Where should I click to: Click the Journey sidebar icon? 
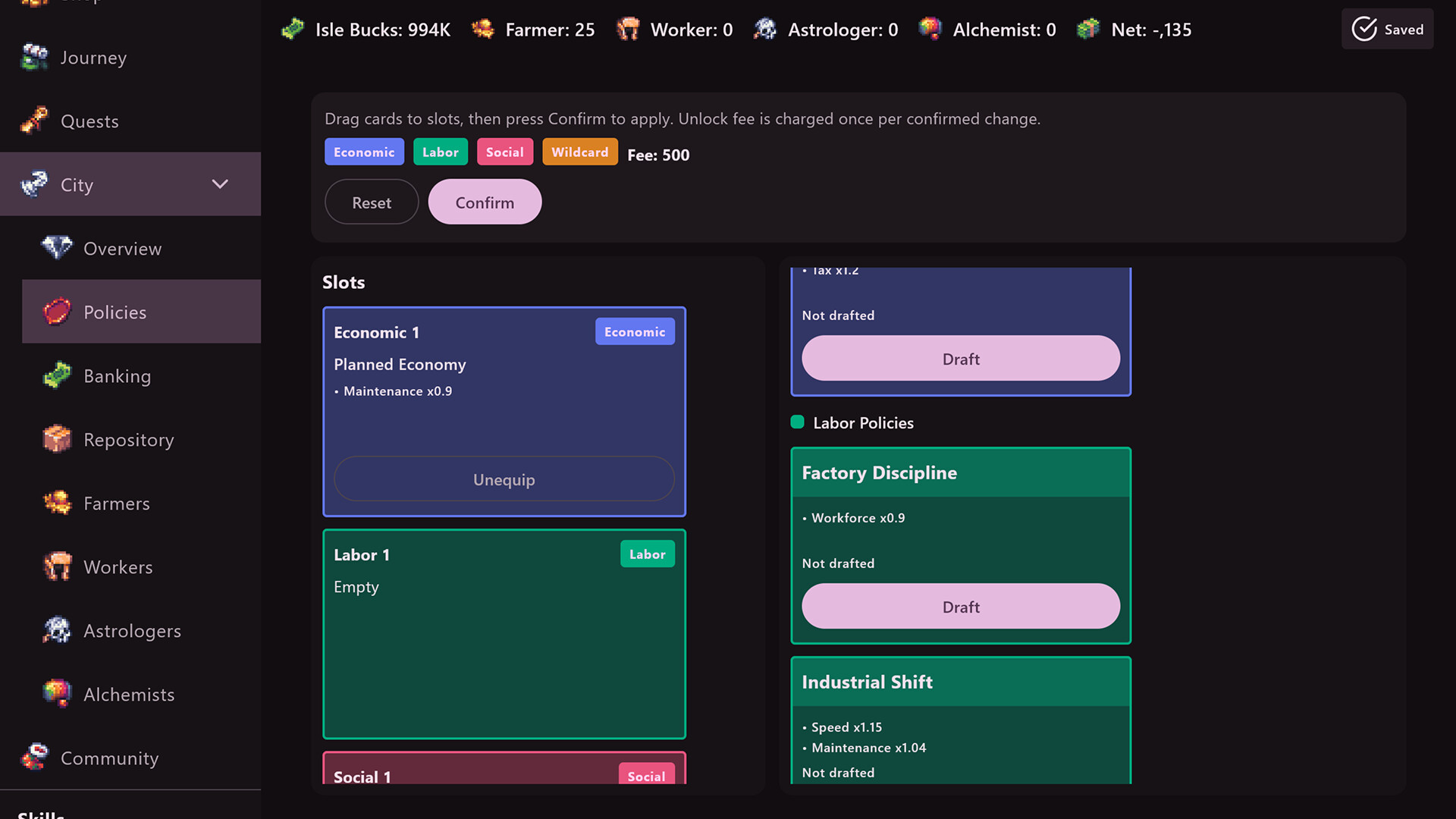34,58
